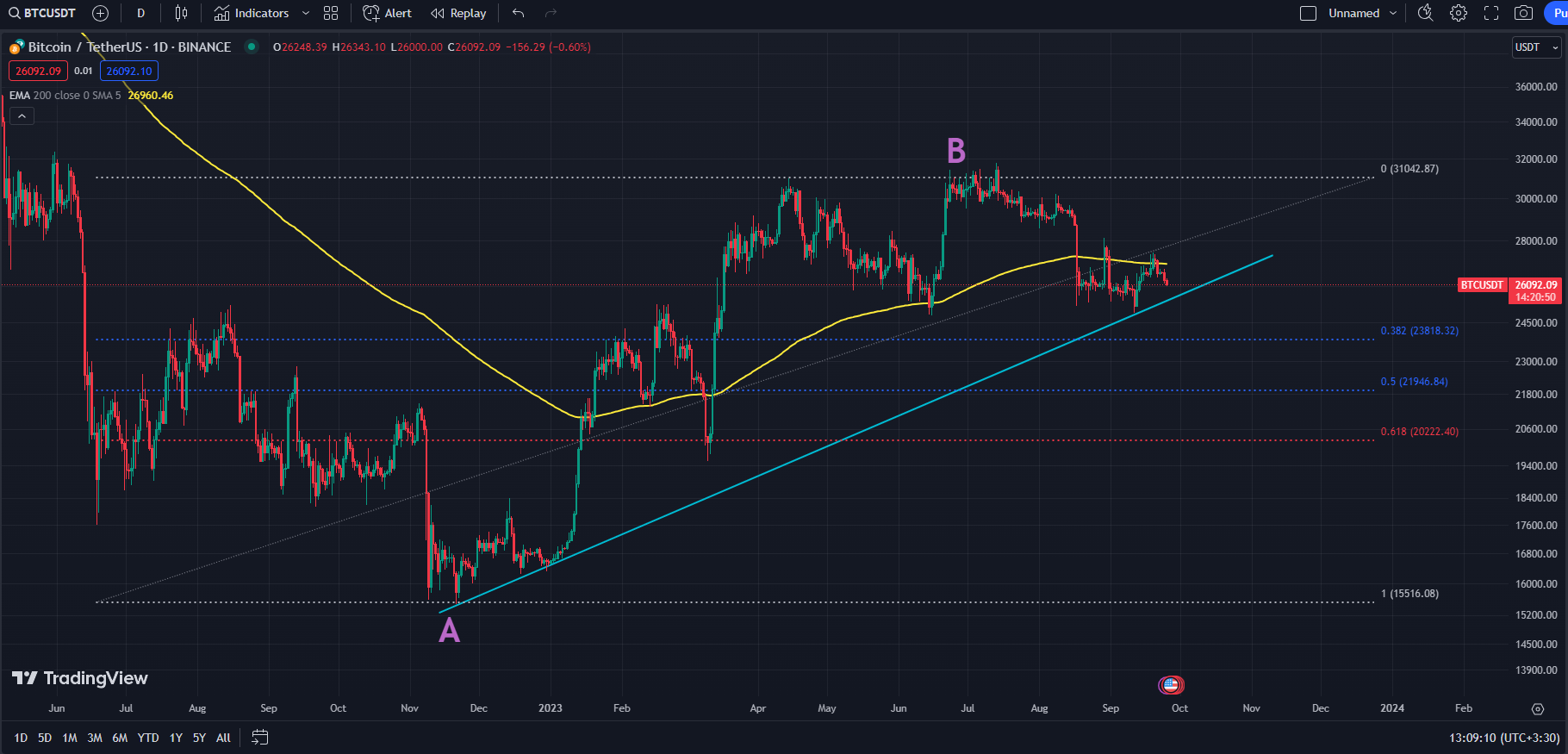This screenshot has height=754, width=1568.
Task: Click the 2023 label on time axis
Action: (x=551, y=708)
